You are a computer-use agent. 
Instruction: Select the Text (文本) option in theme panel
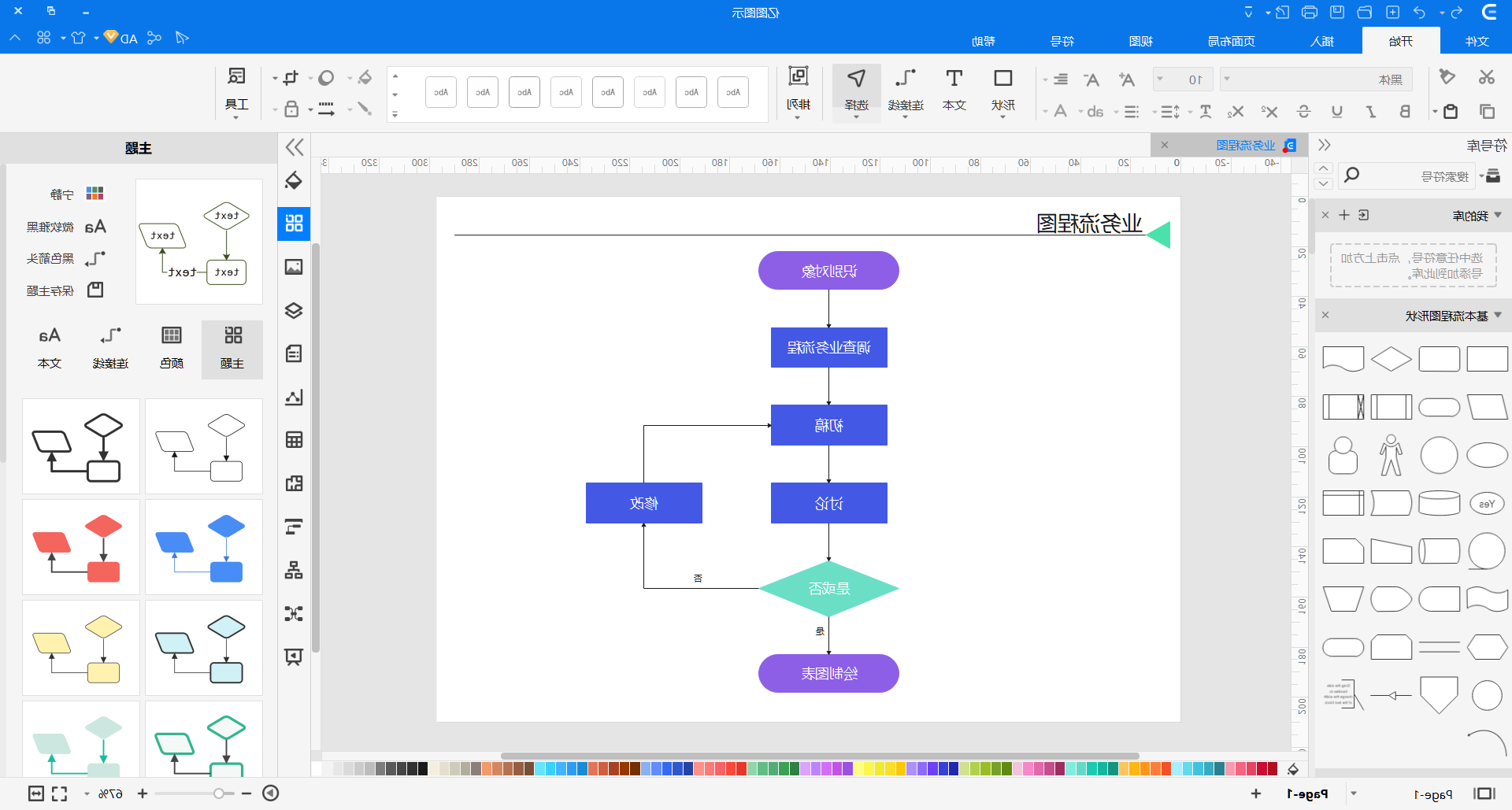pyautogui.click(x=50, y=348)
